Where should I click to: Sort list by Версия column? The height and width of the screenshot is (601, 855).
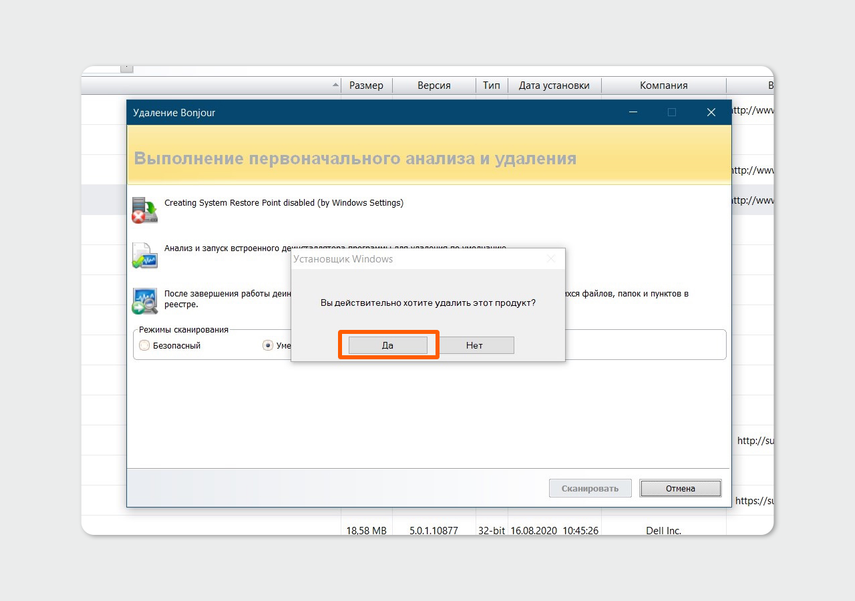(434, 86)
